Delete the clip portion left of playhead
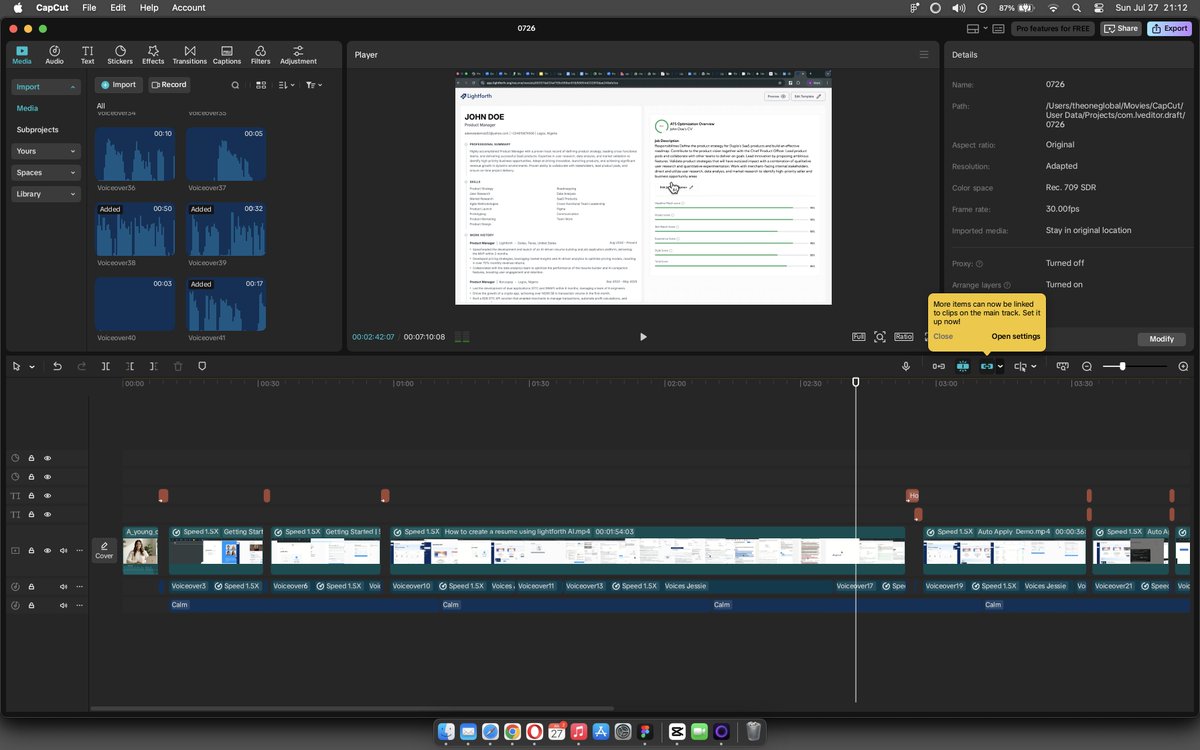 tap(129, 367)
